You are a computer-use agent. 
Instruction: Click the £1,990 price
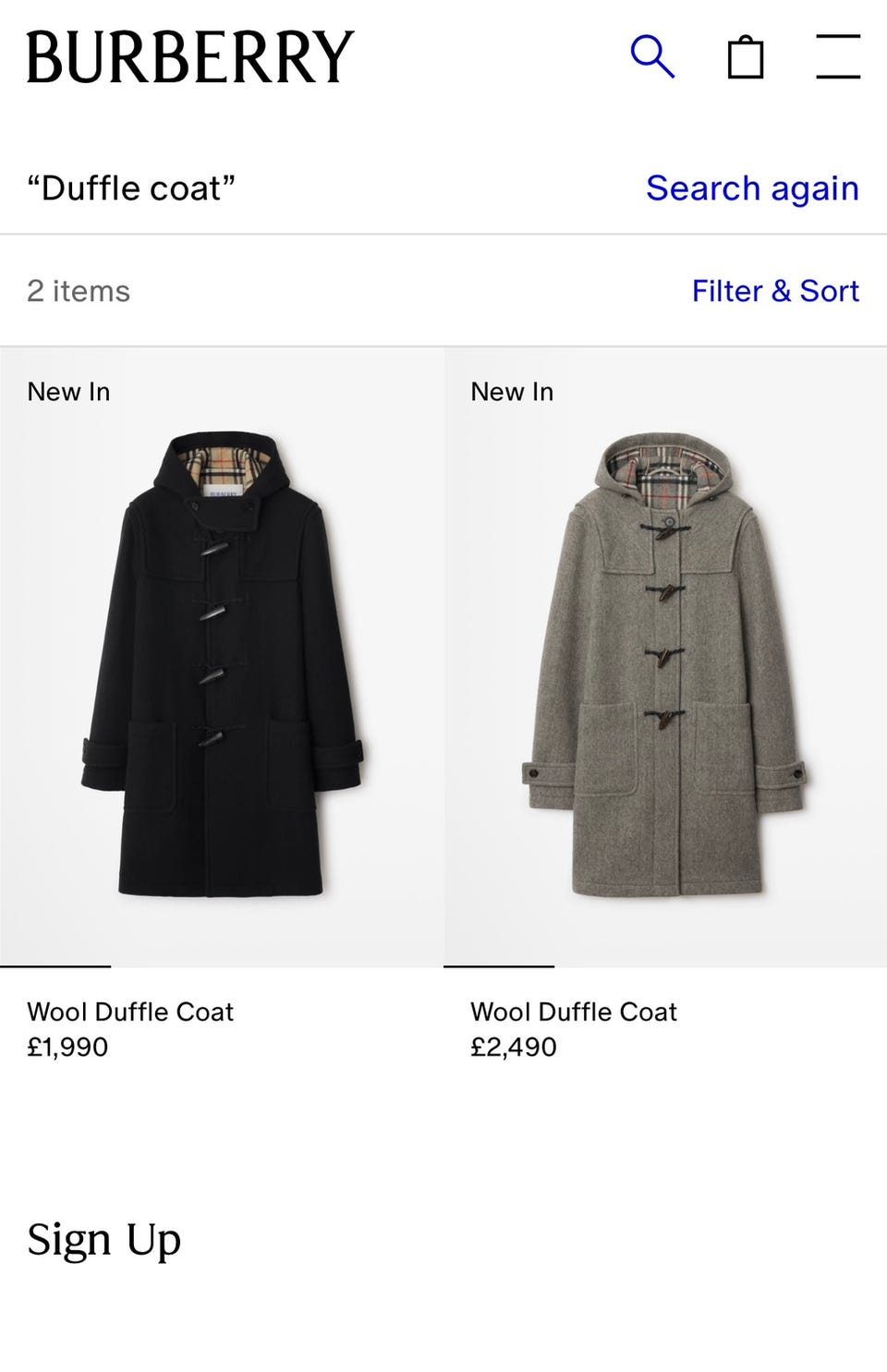click(67, 1047)
